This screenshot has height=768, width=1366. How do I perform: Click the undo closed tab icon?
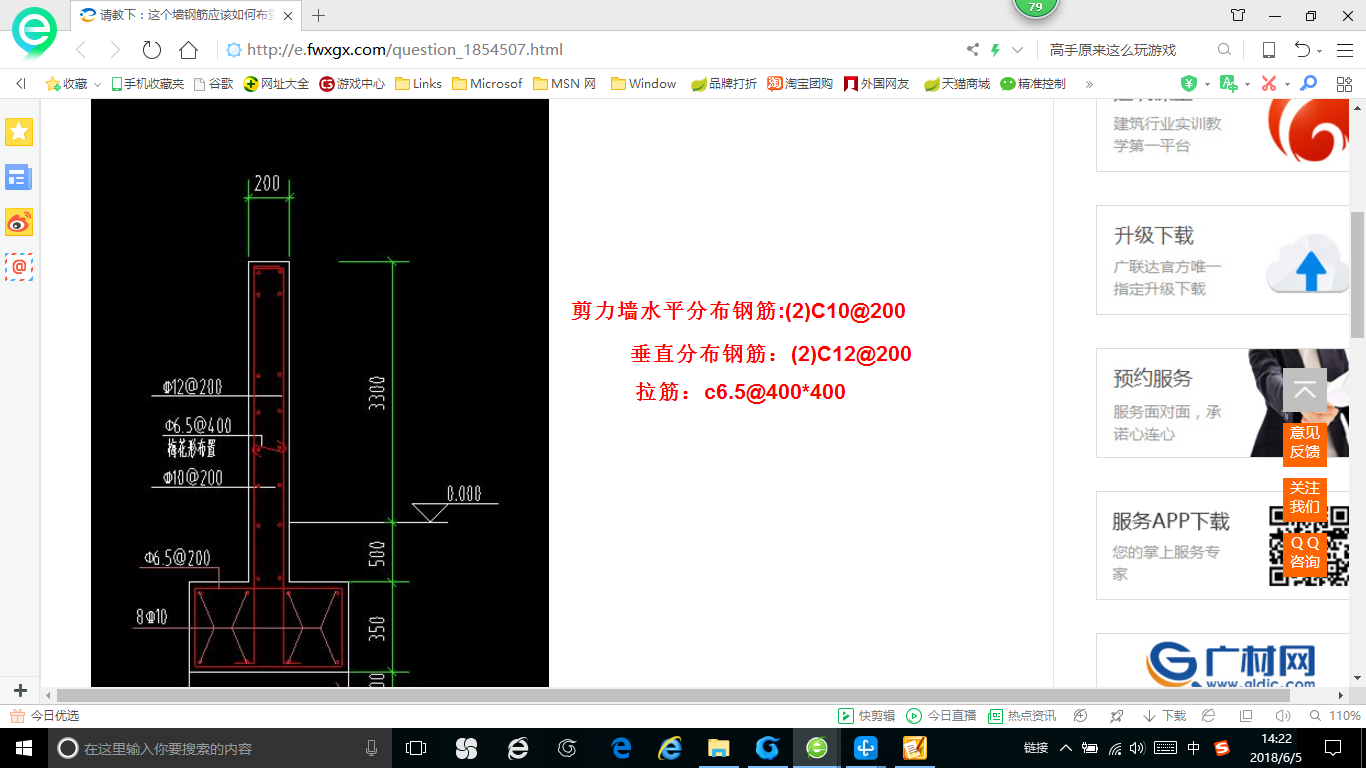(x=1302, y=50)
